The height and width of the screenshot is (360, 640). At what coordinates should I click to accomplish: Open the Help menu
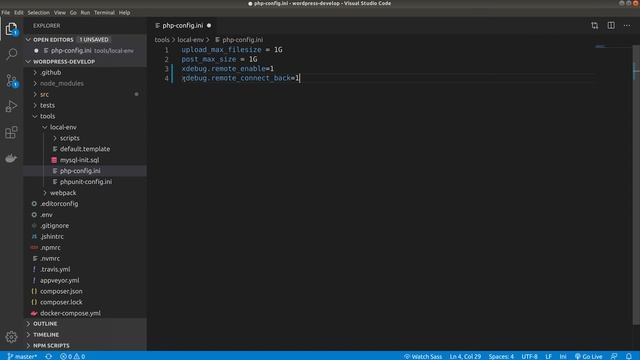tap(124, 13)
